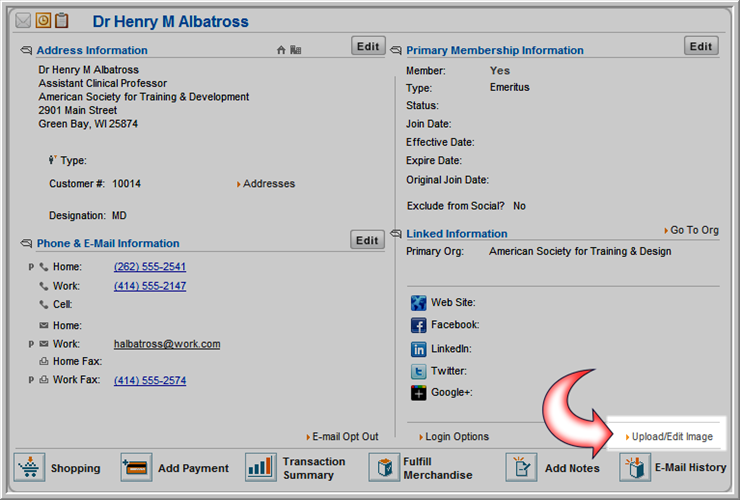Click the building address icon
This screenshot has height=500, width=740.
coord(296,50)
